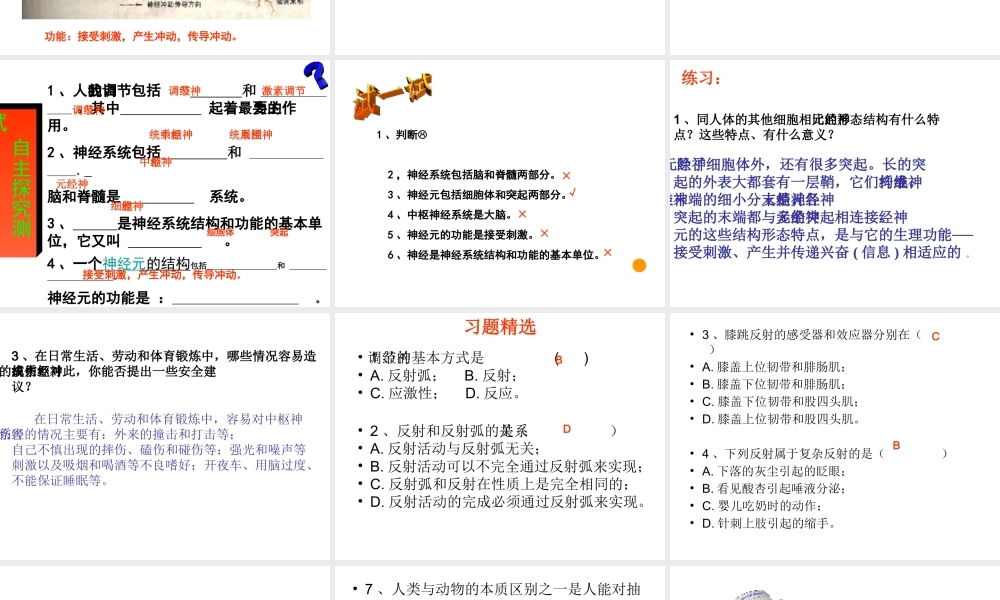Image resolution: width=1000 pixels, height=600 pixels.
Task: Select statement 6、神经是神经系统结构和功能的基本单位
Action: (x=493, y=254)
